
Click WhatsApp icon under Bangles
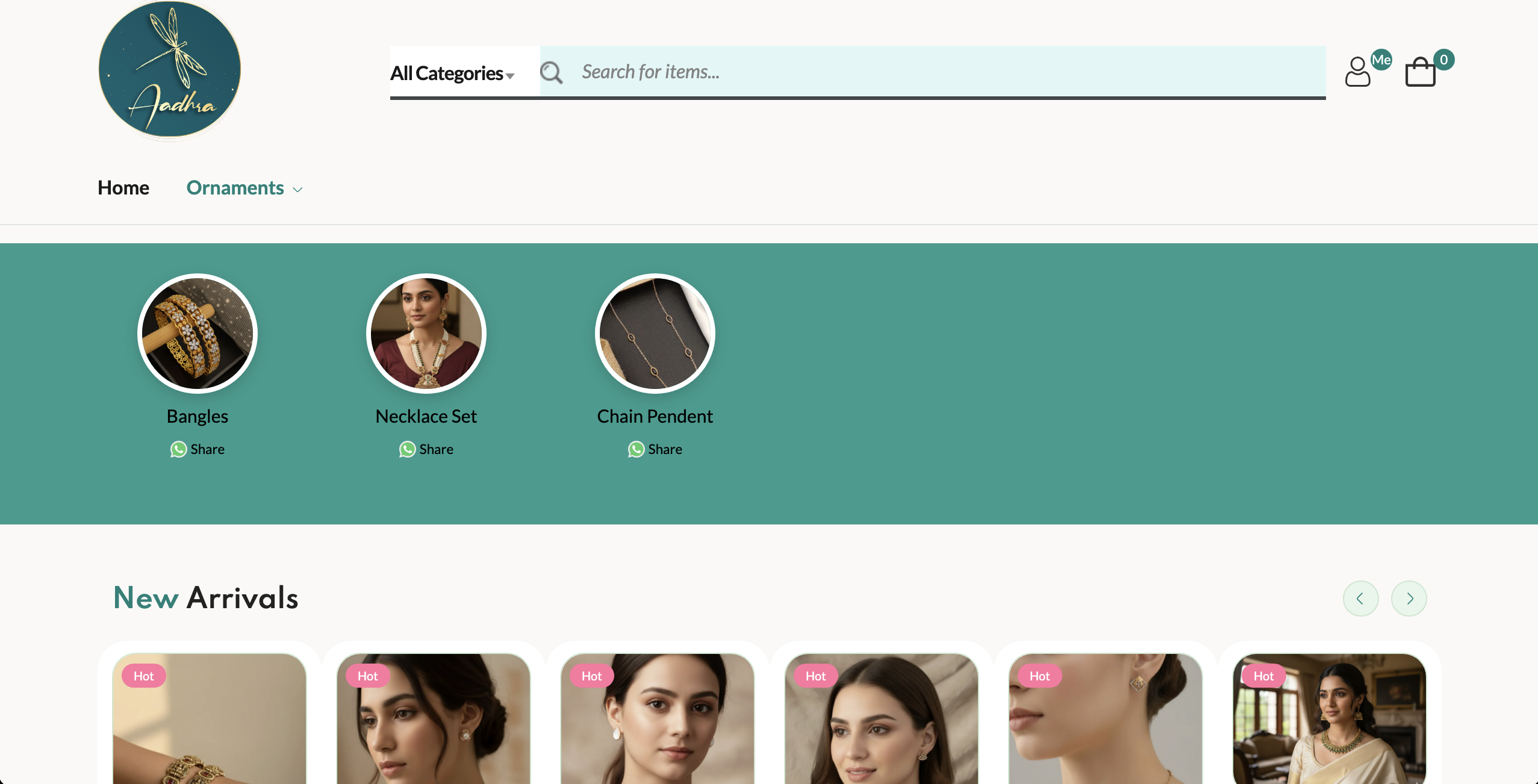178,449
